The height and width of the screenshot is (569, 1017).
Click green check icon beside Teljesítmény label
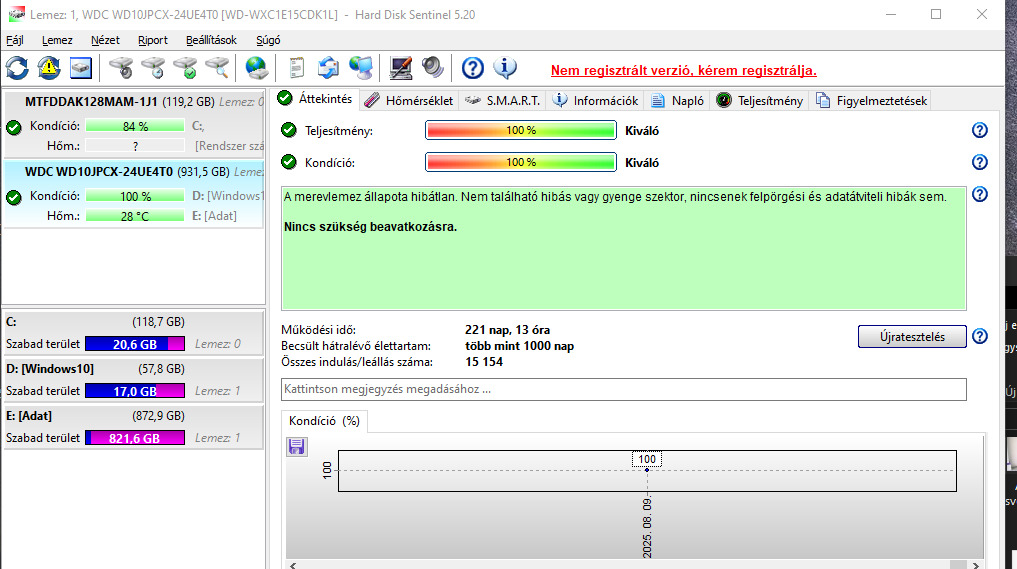pos(289,130)
